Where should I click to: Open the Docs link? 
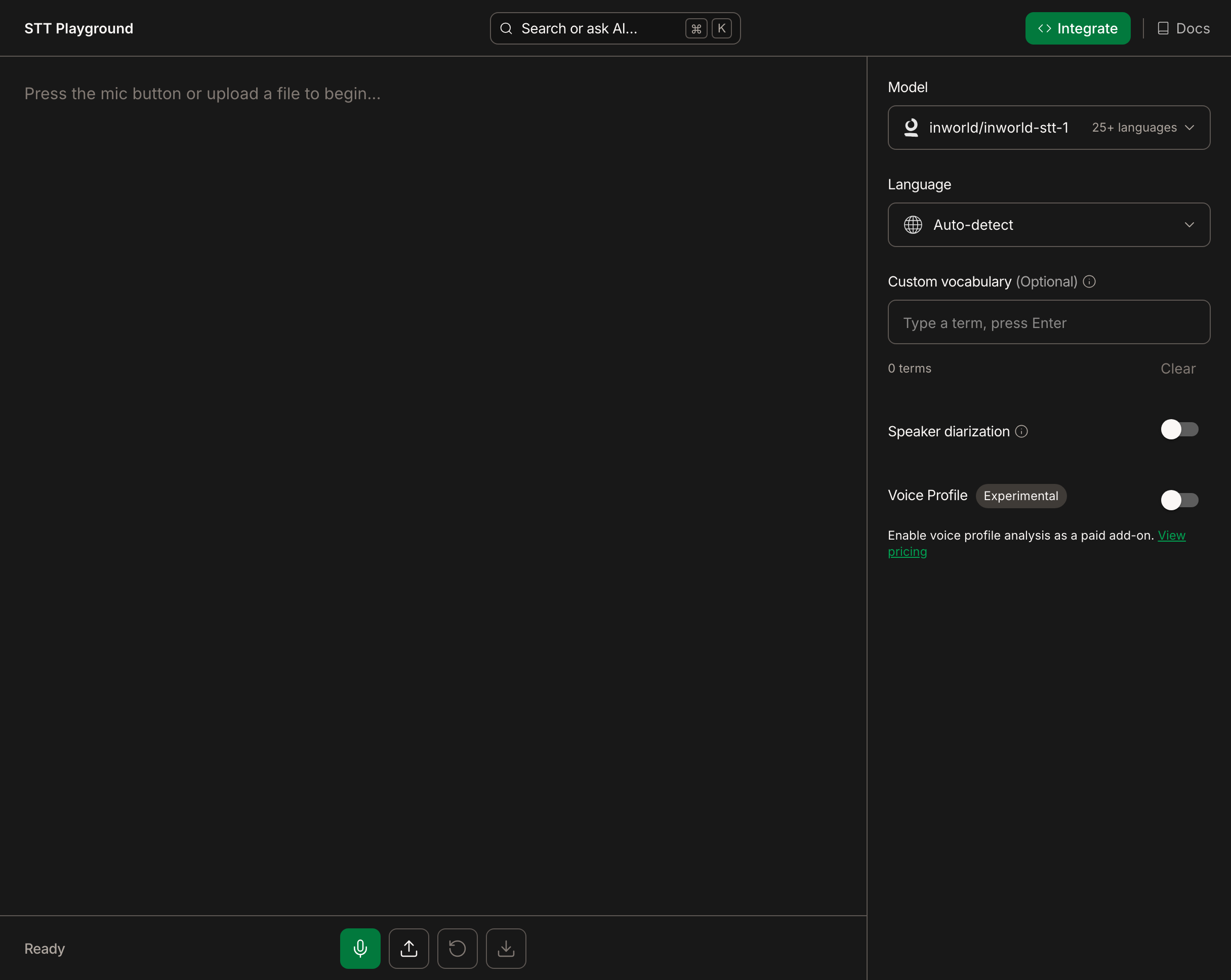[x=1183, y=28]
